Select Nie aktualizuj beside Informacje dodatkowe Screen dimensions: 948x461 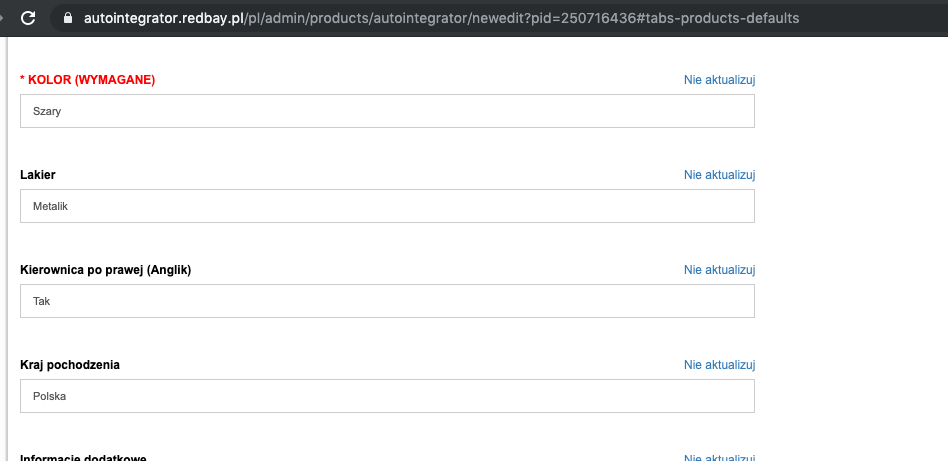pyautogui.click(x=719, y=457)
